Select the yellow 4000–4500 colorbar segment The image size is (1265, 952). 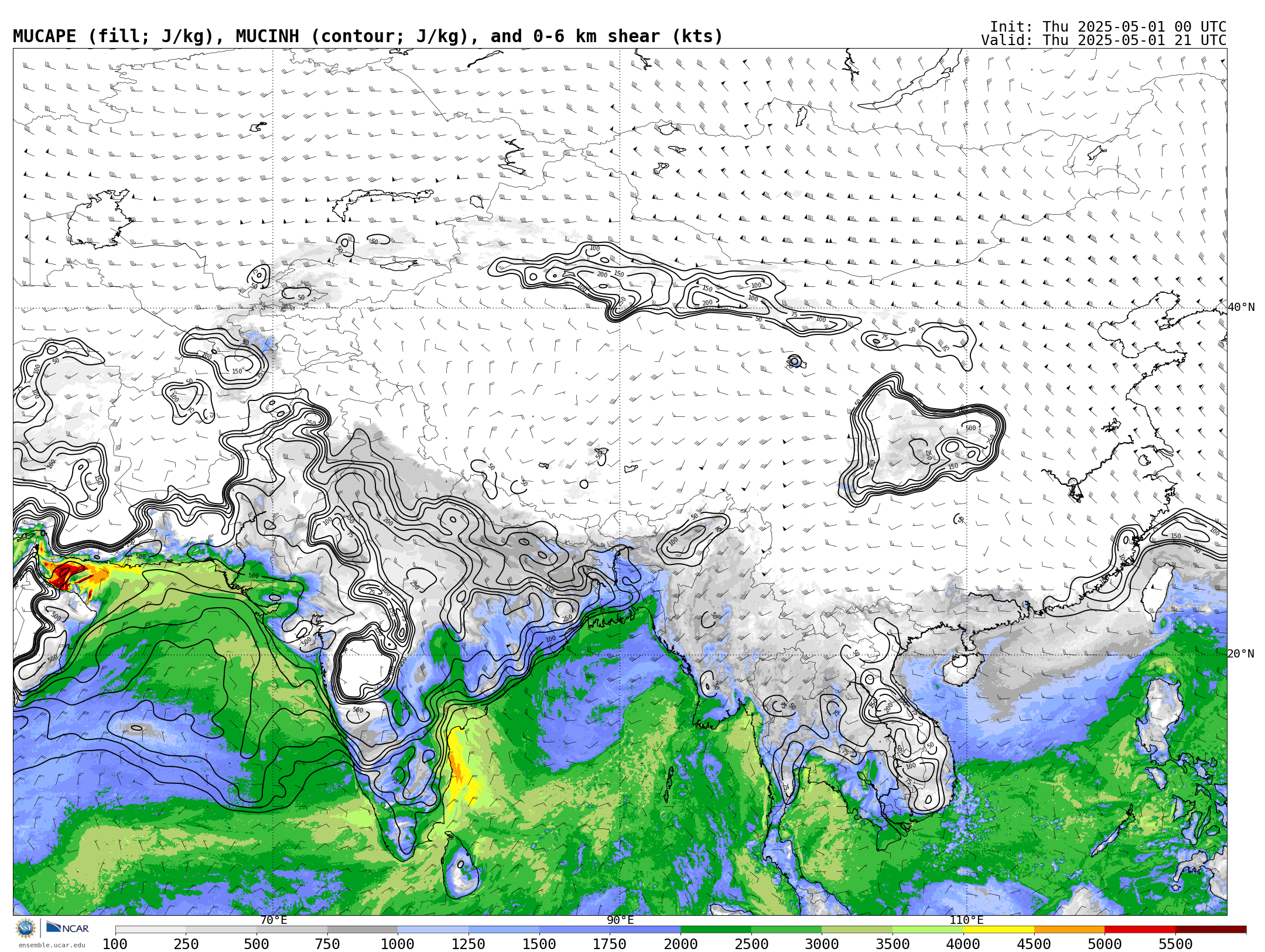(999, 930)
